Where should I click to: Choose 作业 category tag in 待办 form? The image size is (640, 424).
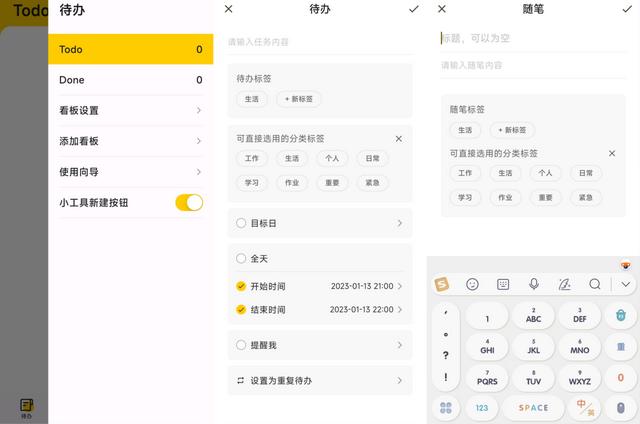point(292,183)
